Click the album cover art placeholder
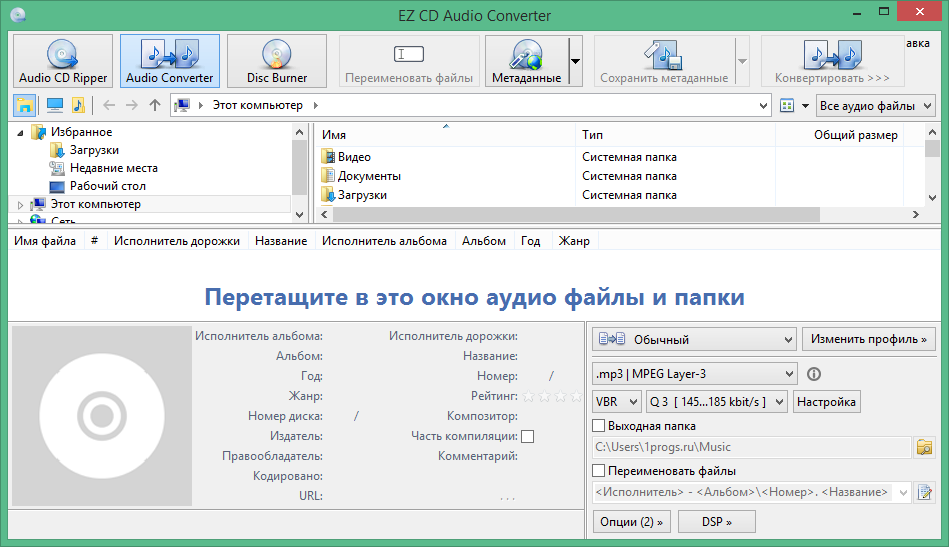The image size is (949, 547). 102,416
